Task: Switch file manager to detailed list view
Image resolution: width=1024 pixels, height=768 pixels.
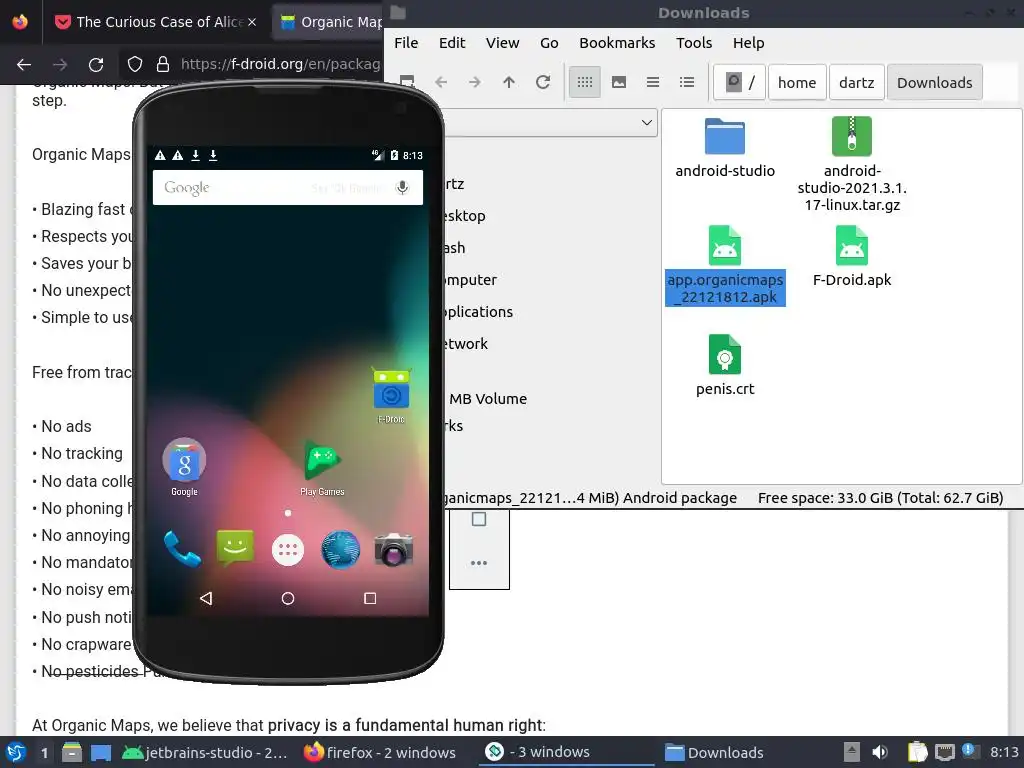Action: click(686, 82)
